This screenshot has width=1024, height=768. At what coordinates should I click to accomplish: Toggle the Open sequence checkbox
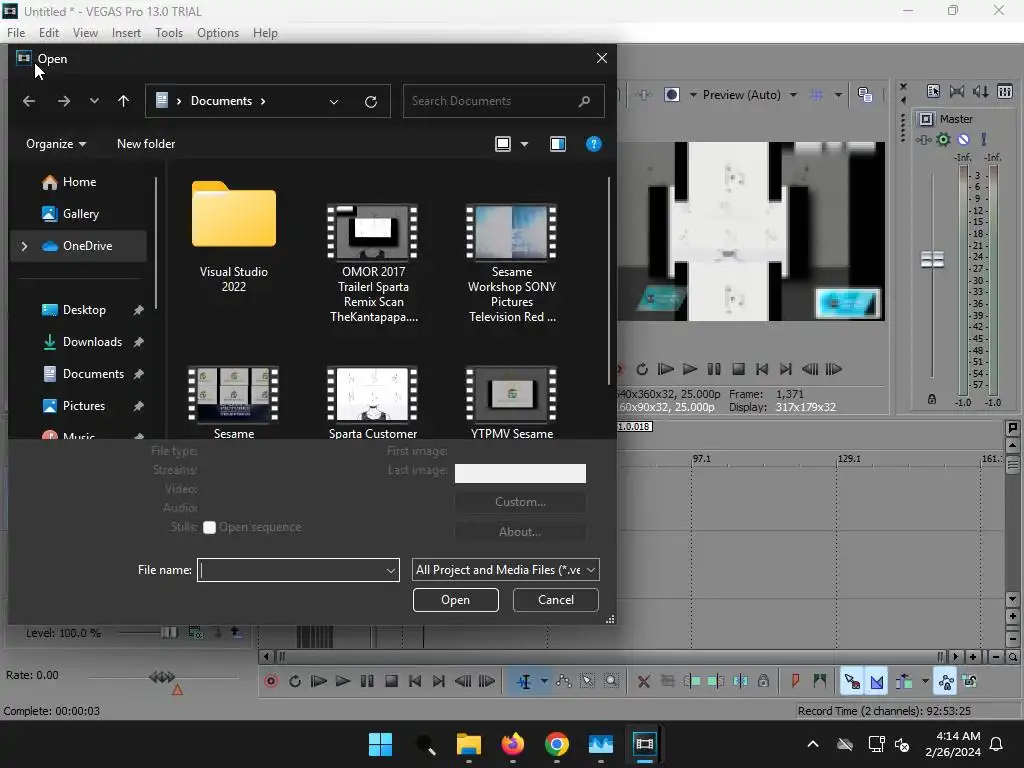click(x=209, y=528)
